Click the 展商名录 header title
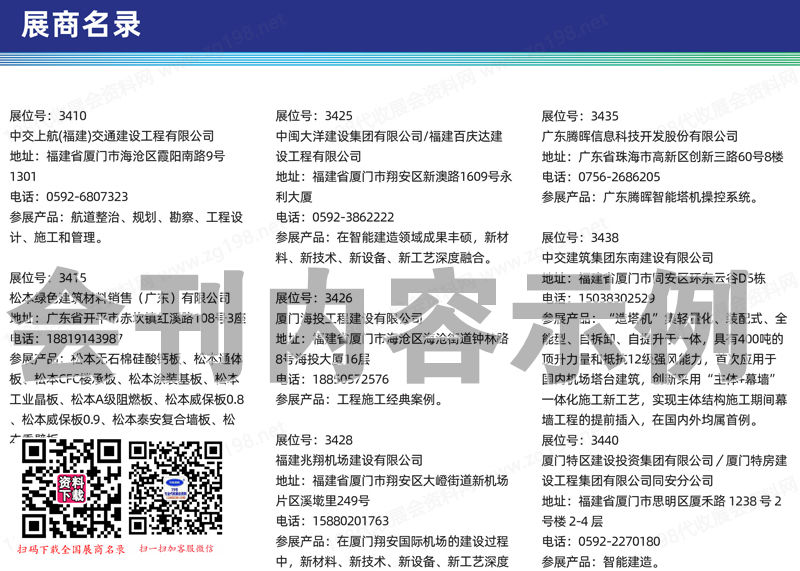This screenshot has width=800, height=571. [x=81, y=24]
